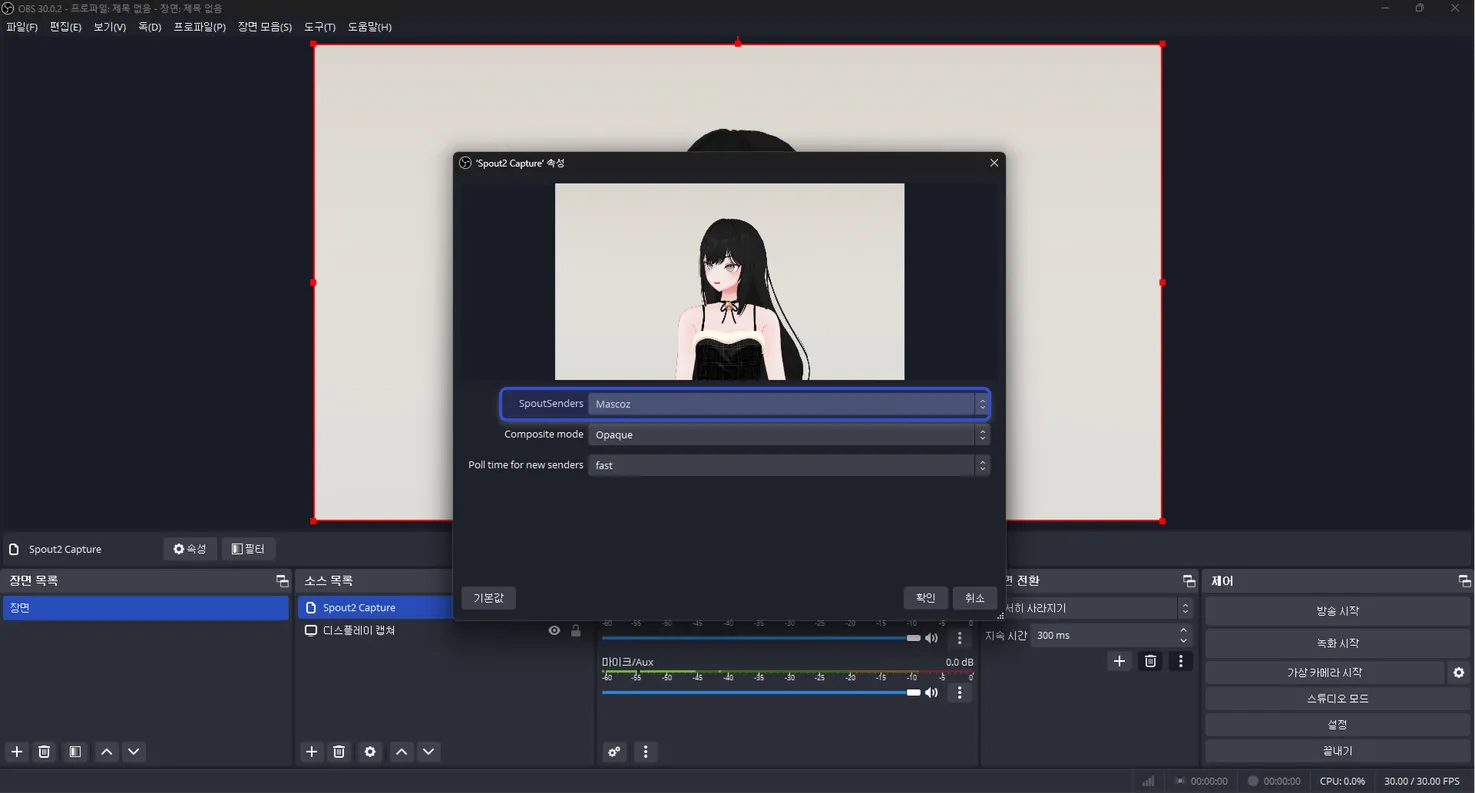Click the 확인 button in the properties dialog
Viewport: 1475px width, 793px height.
(x=925, y=598)
